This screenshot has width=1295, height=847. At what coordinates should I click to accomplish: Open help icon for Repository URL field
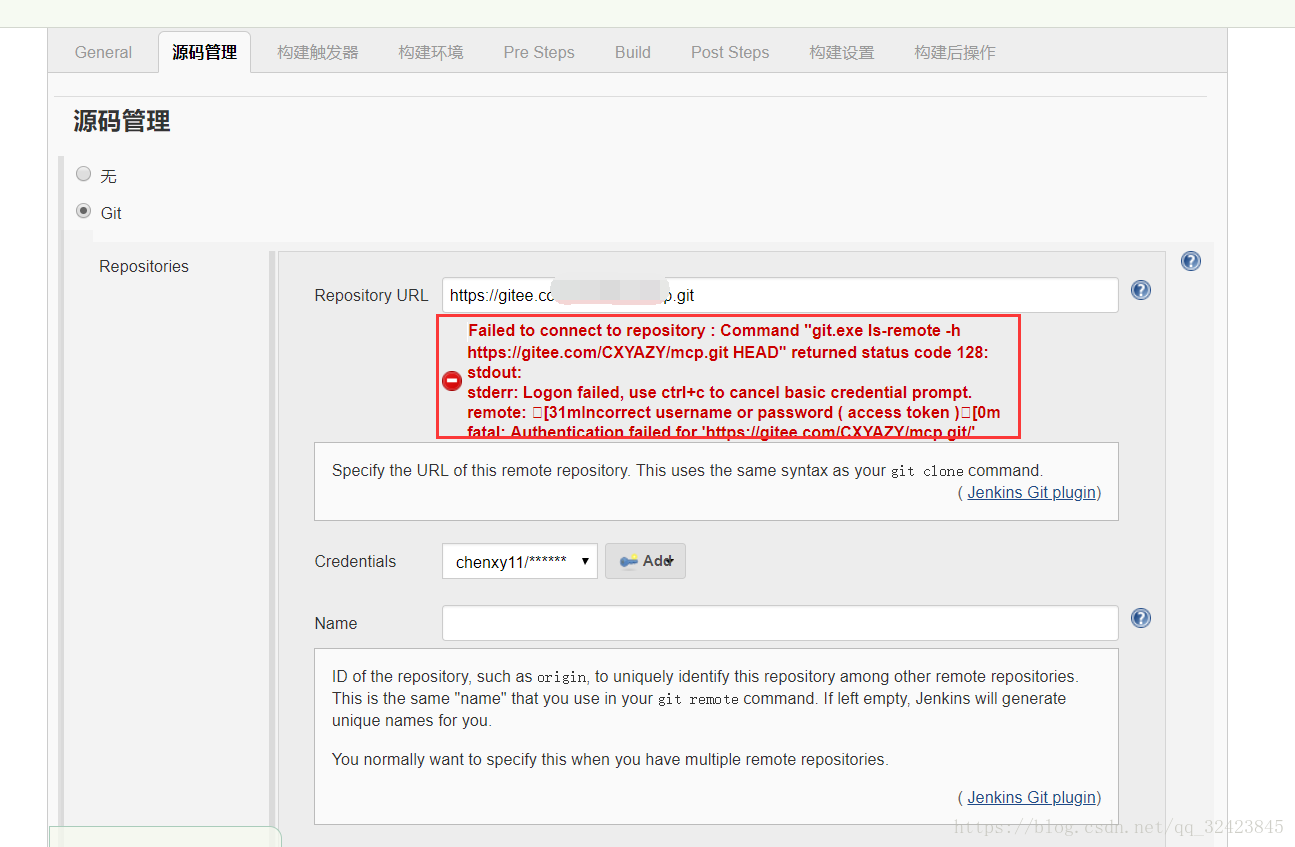pyautogui.click(x=1141, y=290)
